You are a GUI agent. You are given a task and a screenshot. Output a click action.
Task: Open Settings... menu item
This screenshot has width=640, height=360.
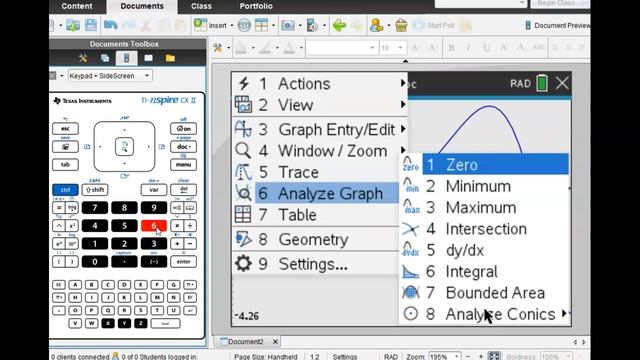(315, 264)
